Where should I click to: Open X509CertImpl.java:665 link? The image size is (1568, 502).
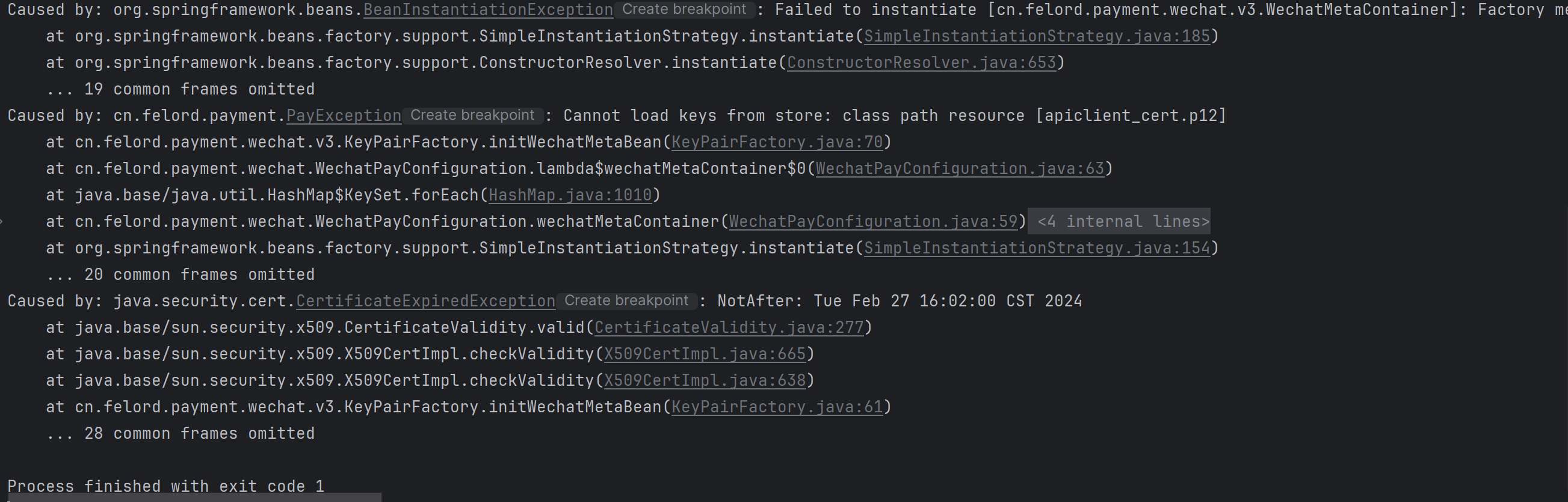point(704,355)
